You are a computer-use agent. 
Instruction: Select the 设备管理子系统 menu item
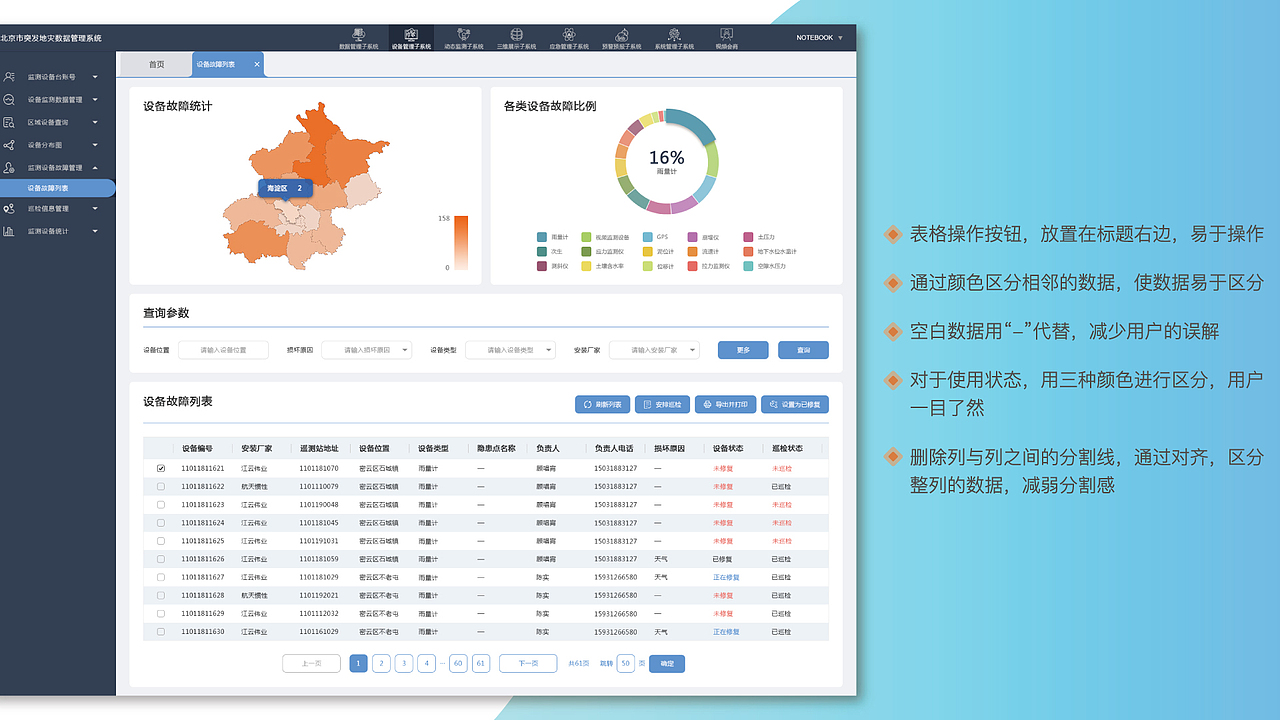coord(411,38)
